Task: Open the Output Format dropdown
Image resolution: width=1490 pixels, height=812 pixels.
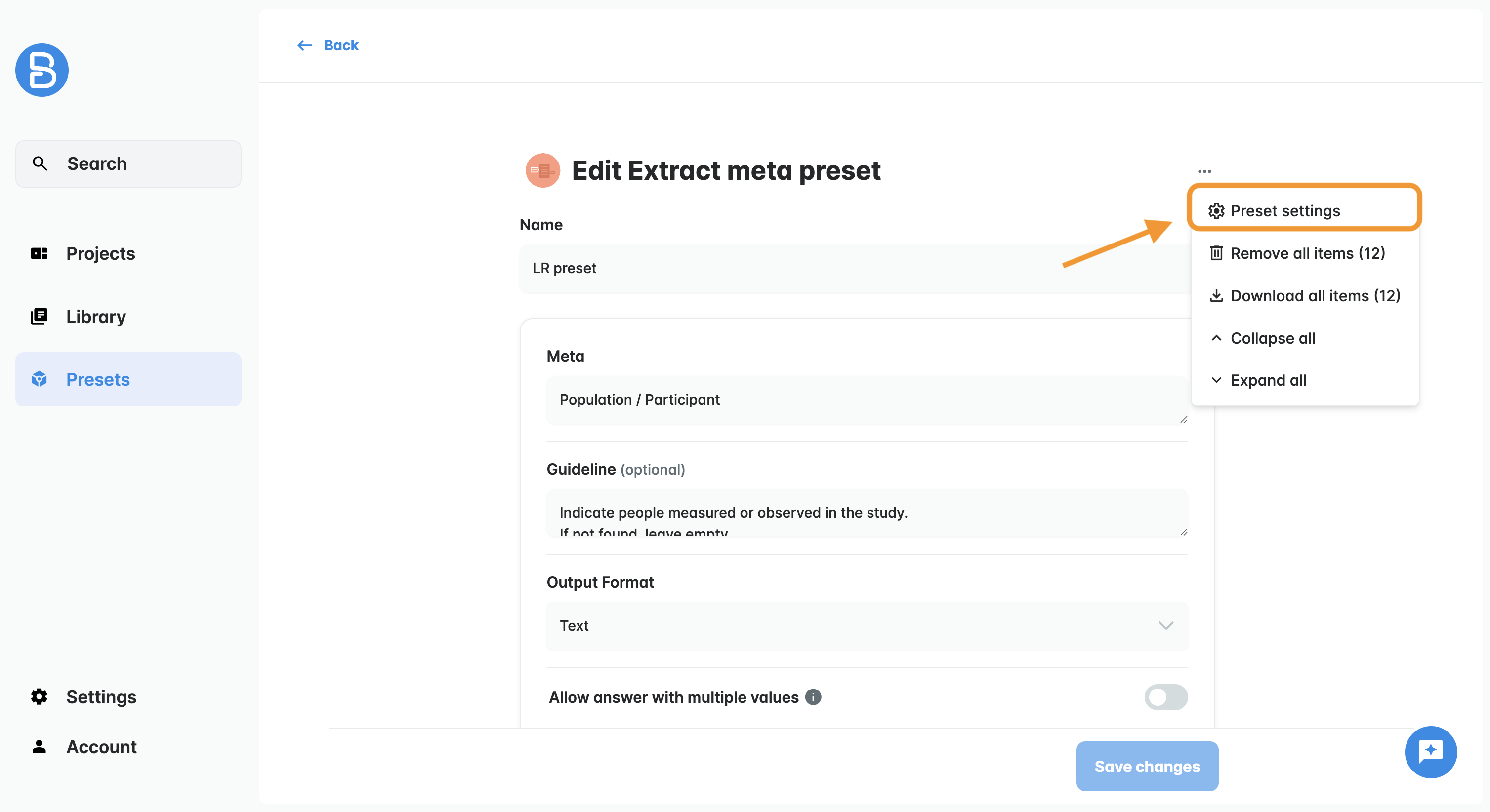Action: click(867, 626)
